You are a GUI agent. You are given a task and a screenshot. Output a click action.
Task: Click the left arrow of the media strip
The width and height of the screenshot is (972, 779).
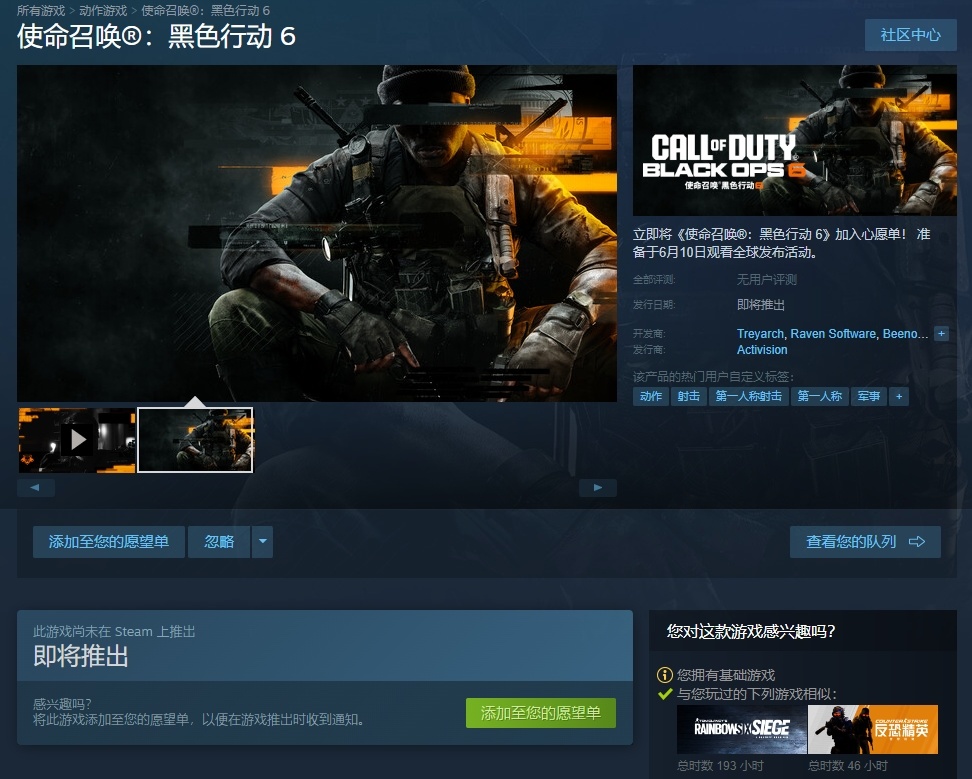[36, 488]
